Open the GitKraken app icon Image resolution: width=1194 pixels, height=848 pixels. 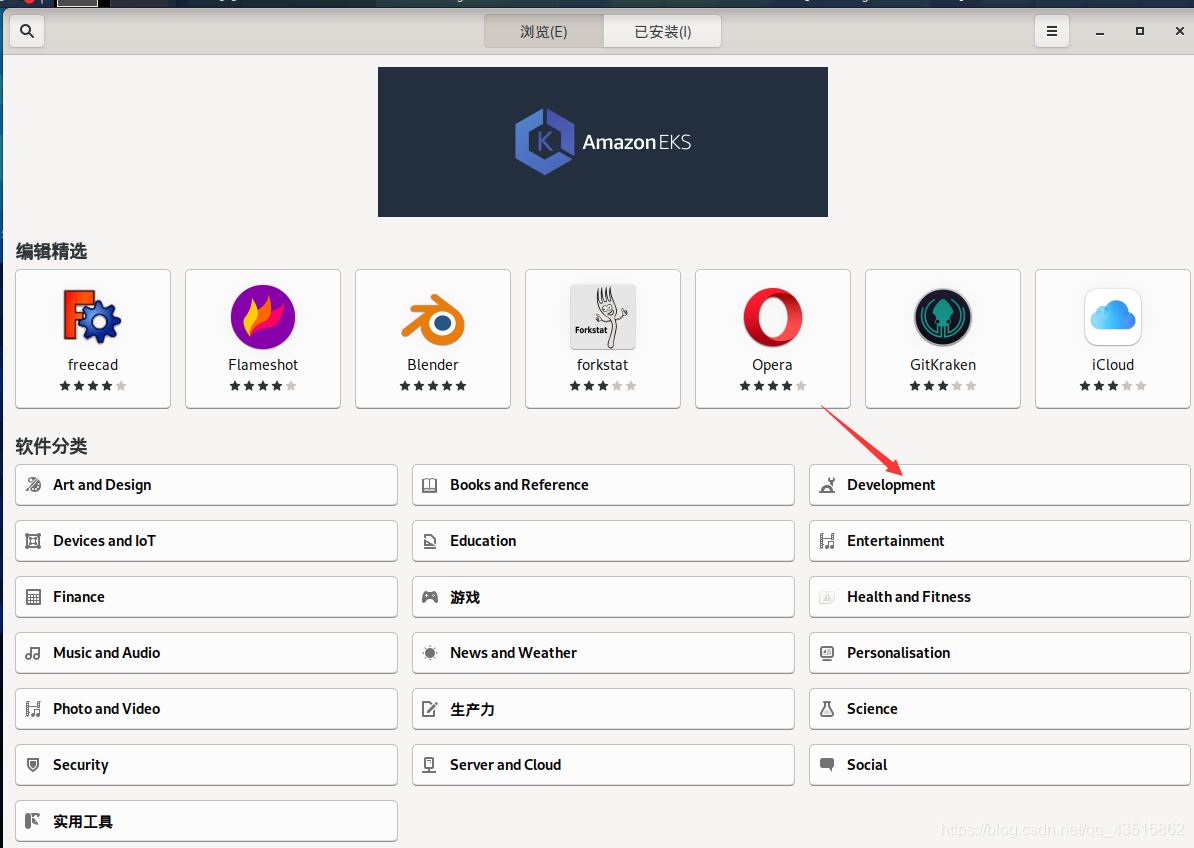(943, 317)
